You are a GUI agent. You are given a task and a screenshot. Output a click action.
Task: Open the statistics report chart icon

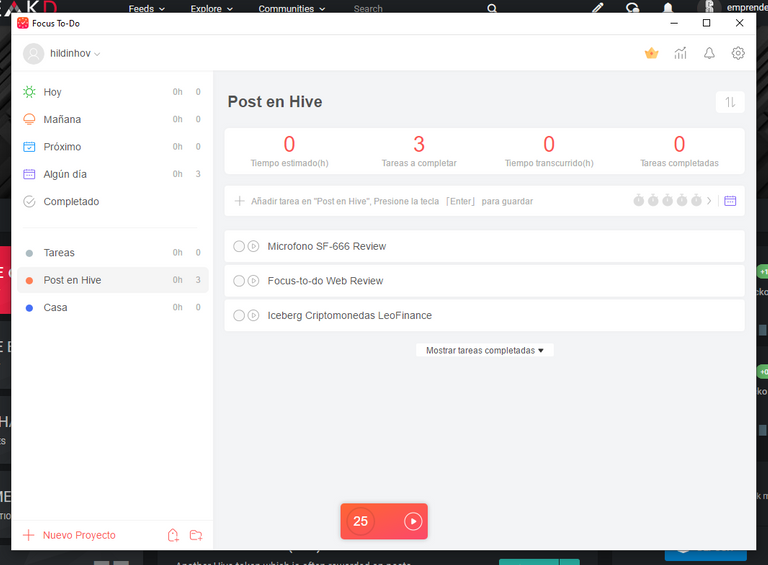[680, 53]
